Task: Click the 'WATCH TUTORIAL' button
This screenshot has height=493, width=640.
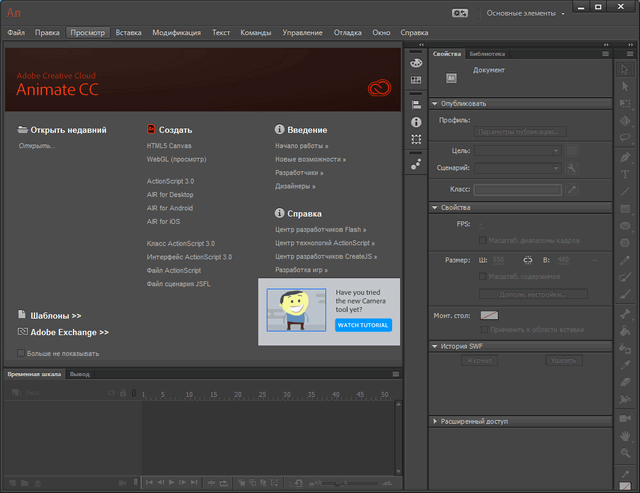Action: click(x=364, y=325)
